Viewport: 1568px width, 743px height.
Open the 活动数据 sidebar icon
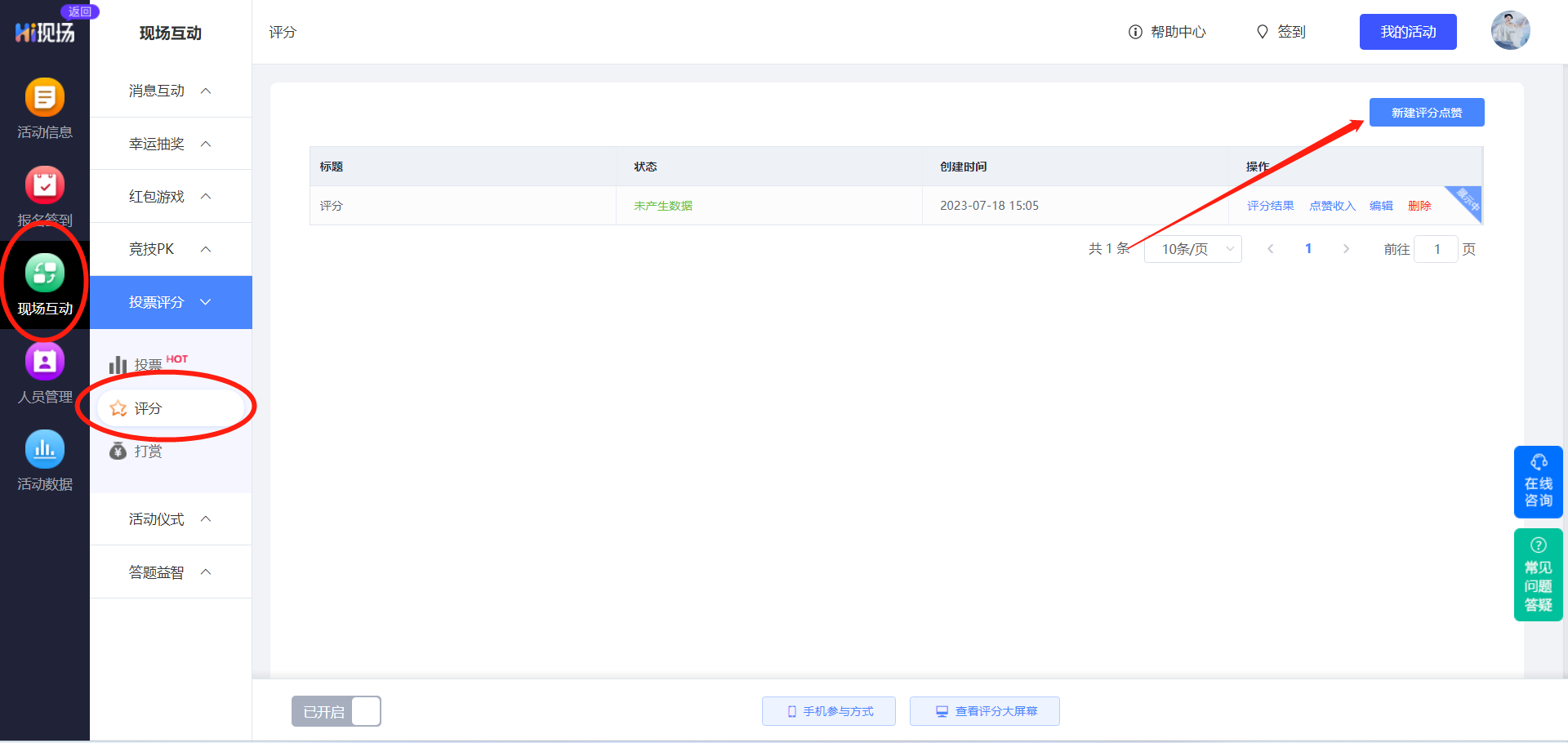[x=45, y=460]
